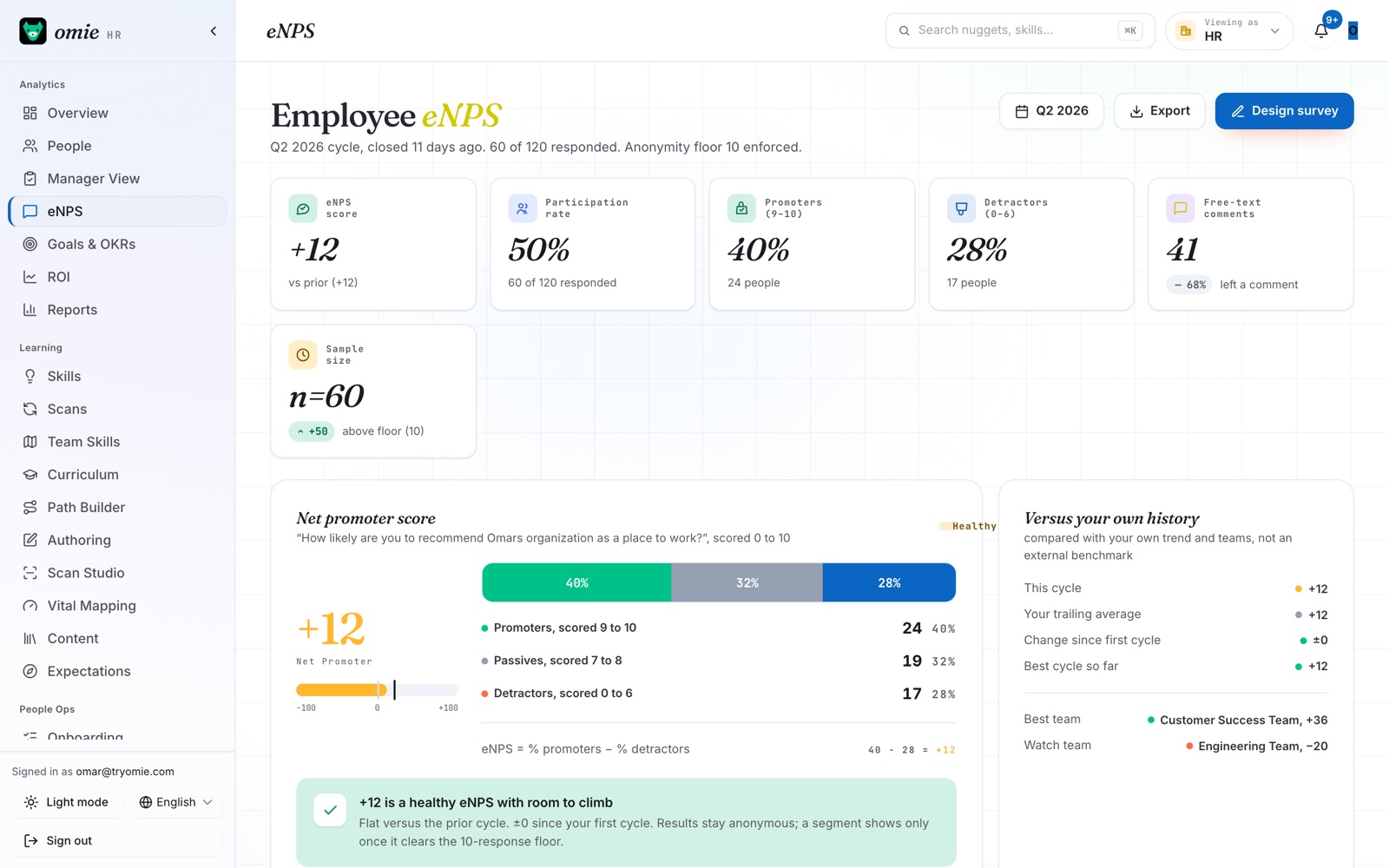Click the green 40% promoters bar segment
Image resolution: width=1389 pixels, height=868 pixels.
click(576, 582)
